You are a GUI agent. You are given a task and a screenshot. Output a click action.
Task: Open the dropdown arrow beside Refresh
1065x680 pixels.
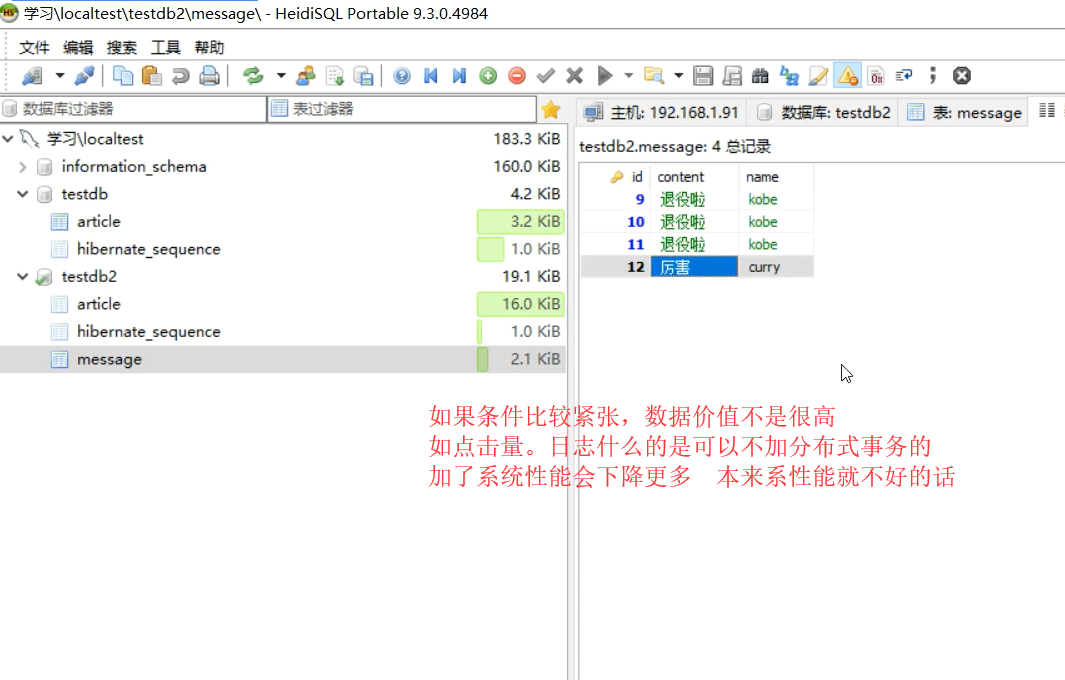point(281,75)
